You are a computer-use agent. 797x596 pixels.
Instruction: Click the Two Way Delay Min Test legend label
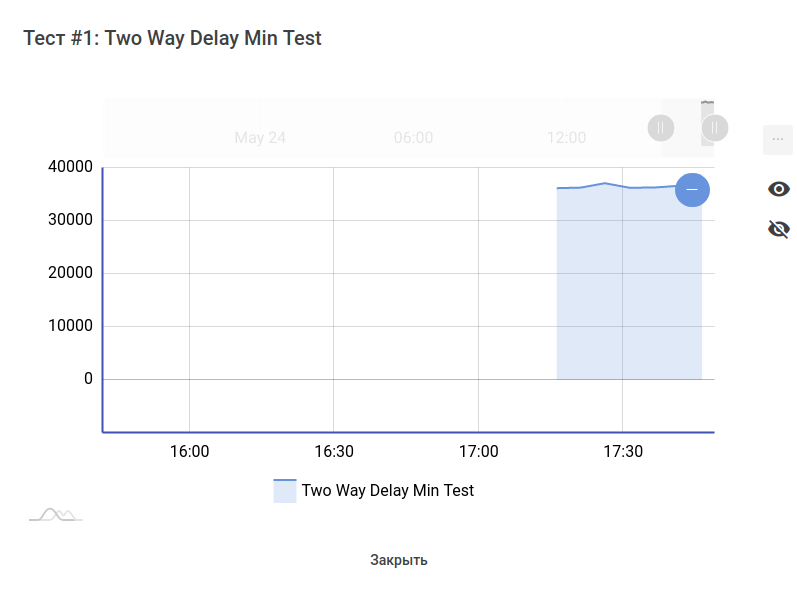387,491
